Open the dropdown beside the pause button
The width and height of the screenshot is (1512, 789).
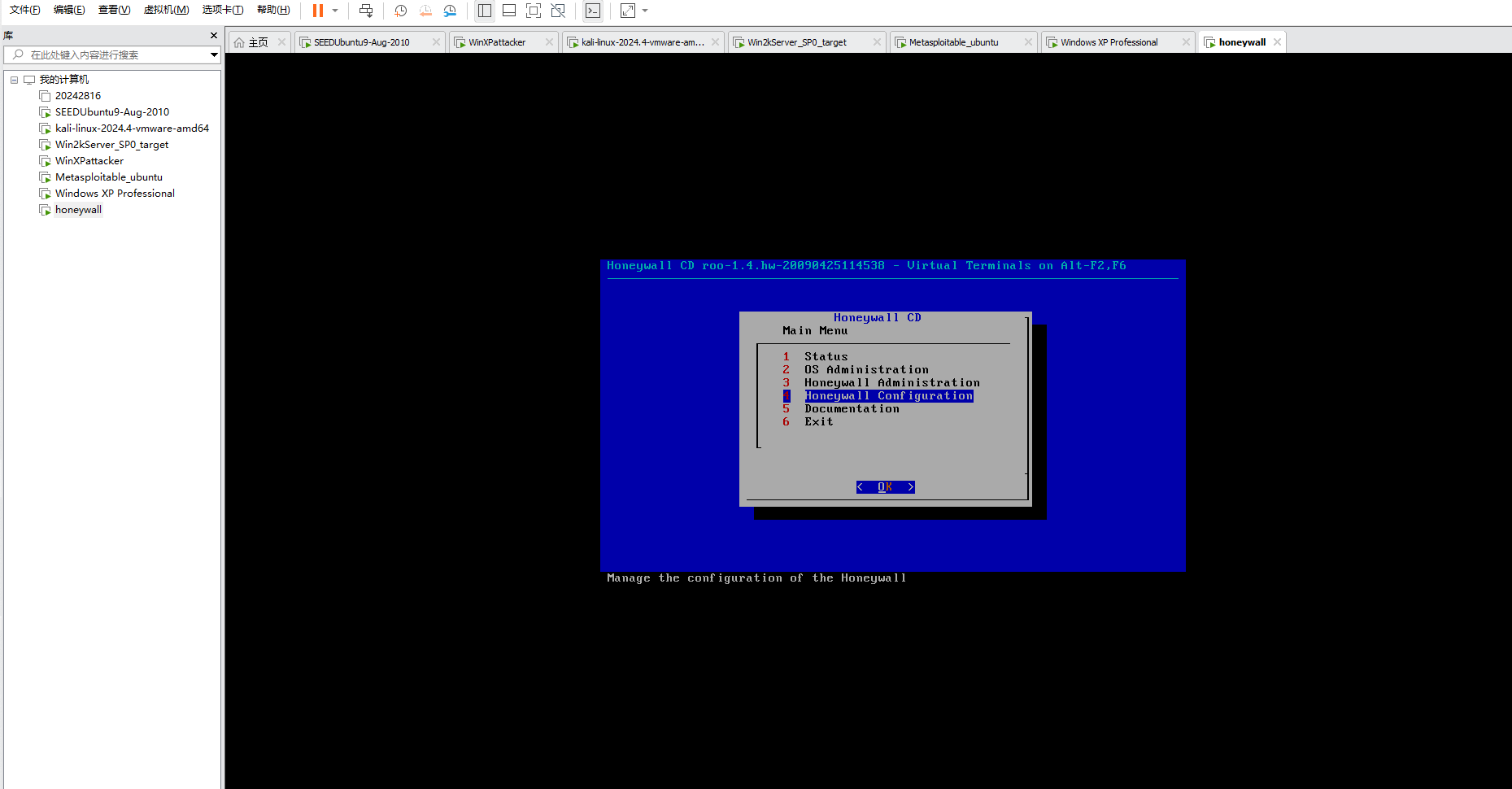click(335, 11)
